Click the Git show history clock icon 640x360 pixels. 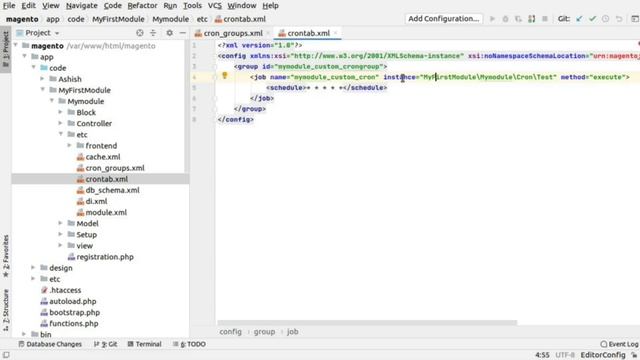click(x=606, y=19)
